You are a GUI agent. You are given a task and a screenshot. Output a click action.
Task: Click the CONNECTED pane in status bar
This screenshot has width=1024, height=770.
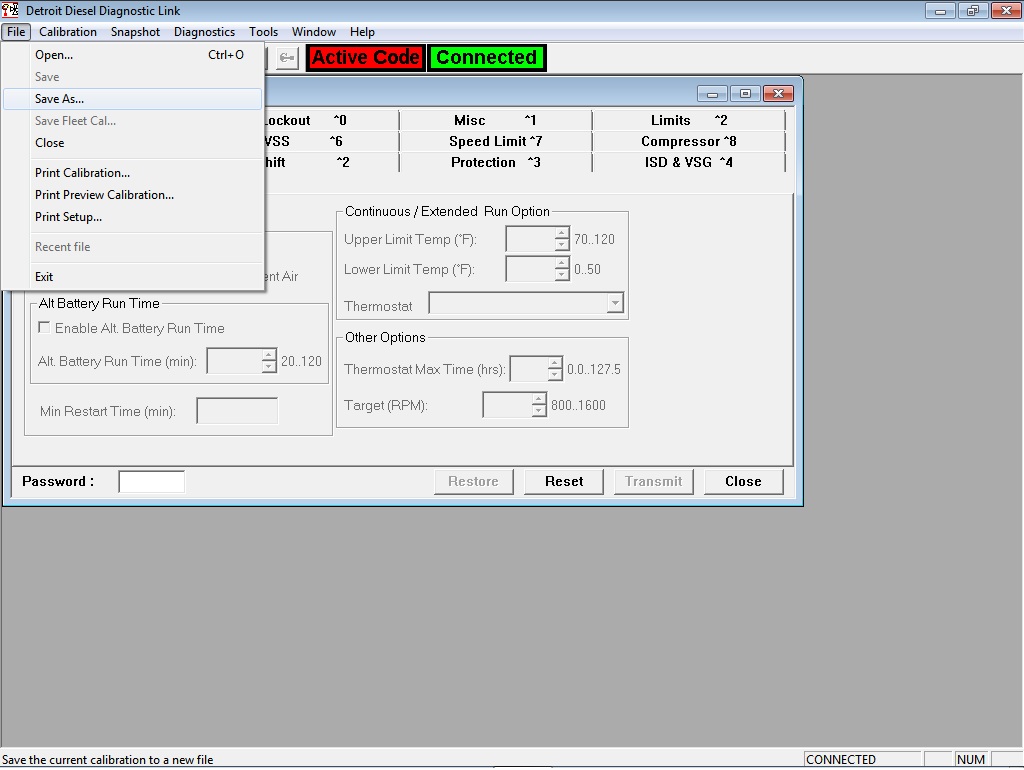coord(860,759)
